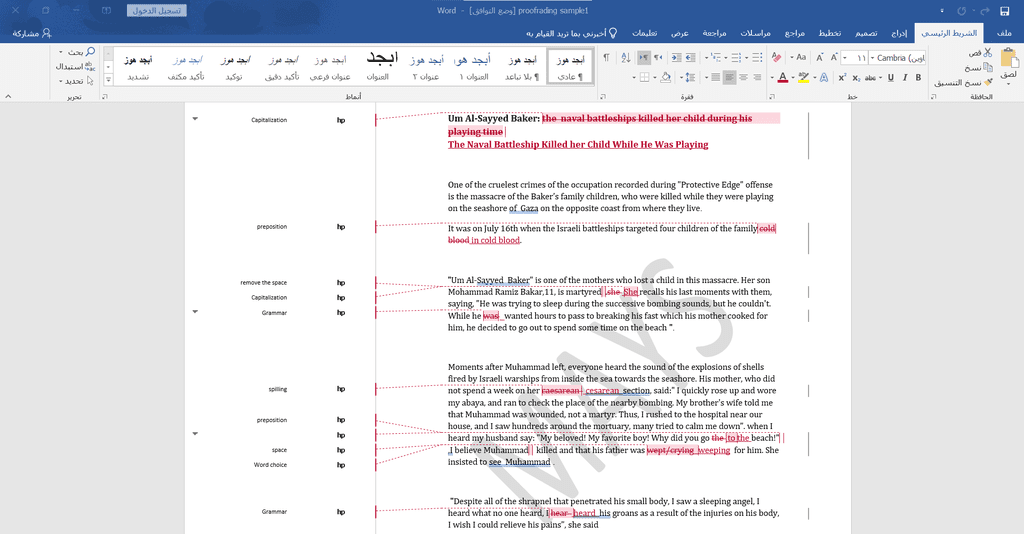Image resolution: width=1024 pixels, height=534 pixels.
Task: Expand the first Capitalization comment arrow
Action: [195, 119]
